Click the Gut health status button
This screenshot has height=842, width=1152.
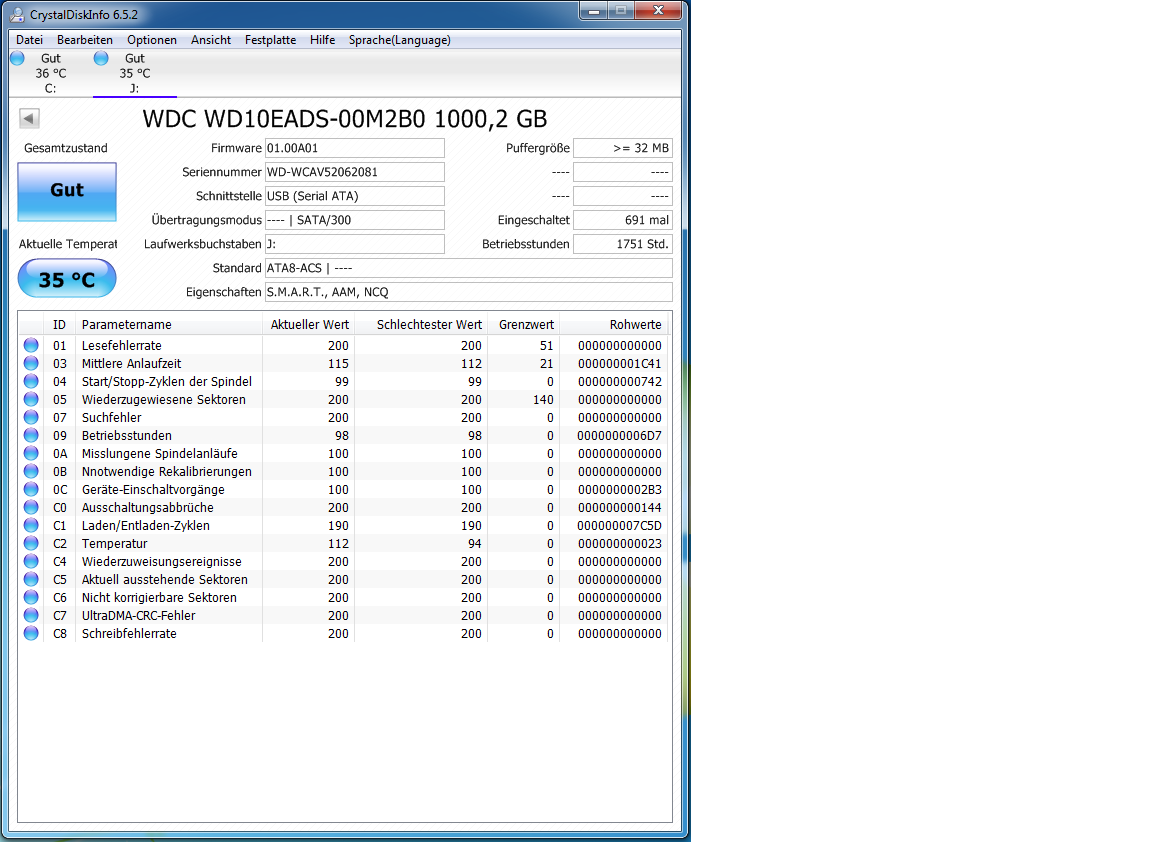67,191
